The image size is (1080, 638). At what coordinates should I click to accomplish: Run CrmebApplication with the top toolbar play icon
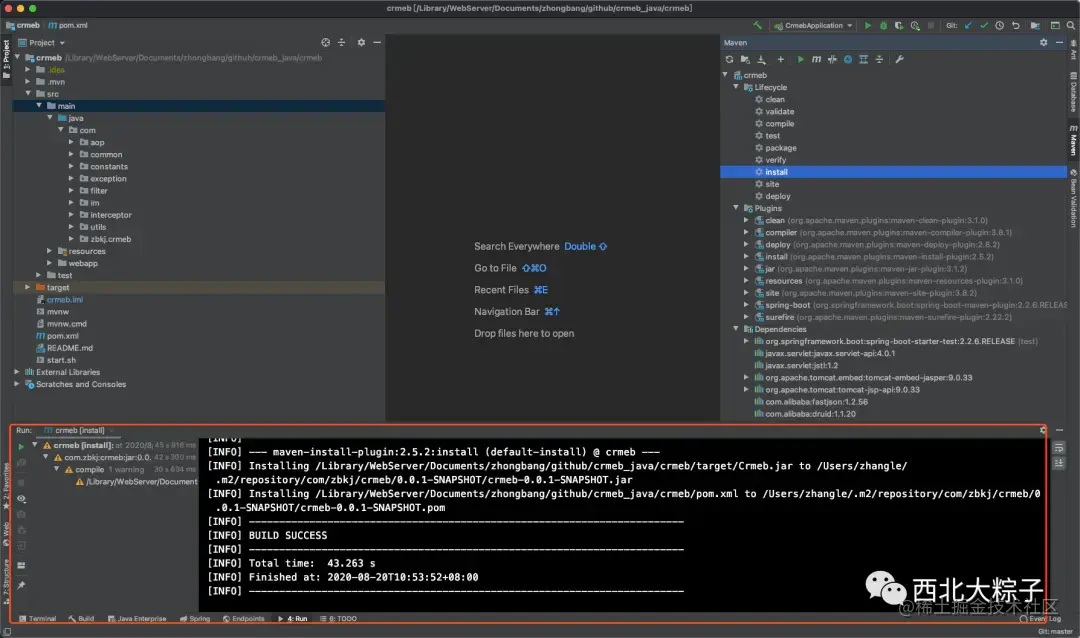[x=867, y=25]
